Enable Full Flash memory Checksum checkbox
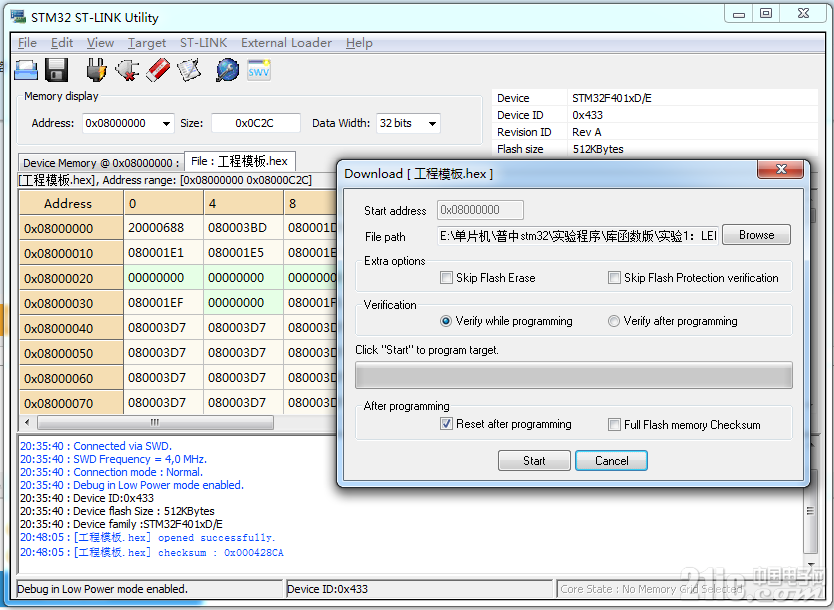The height and width of the screenshot is (610, 834). click(x=614, y=424)
